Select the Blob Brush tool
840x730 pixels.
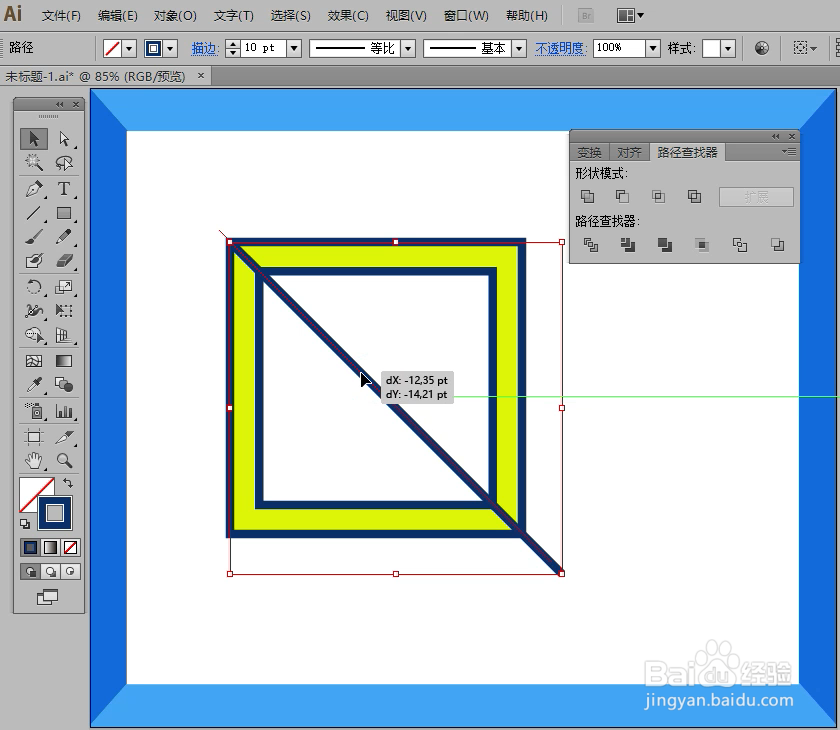coord(34,260)
